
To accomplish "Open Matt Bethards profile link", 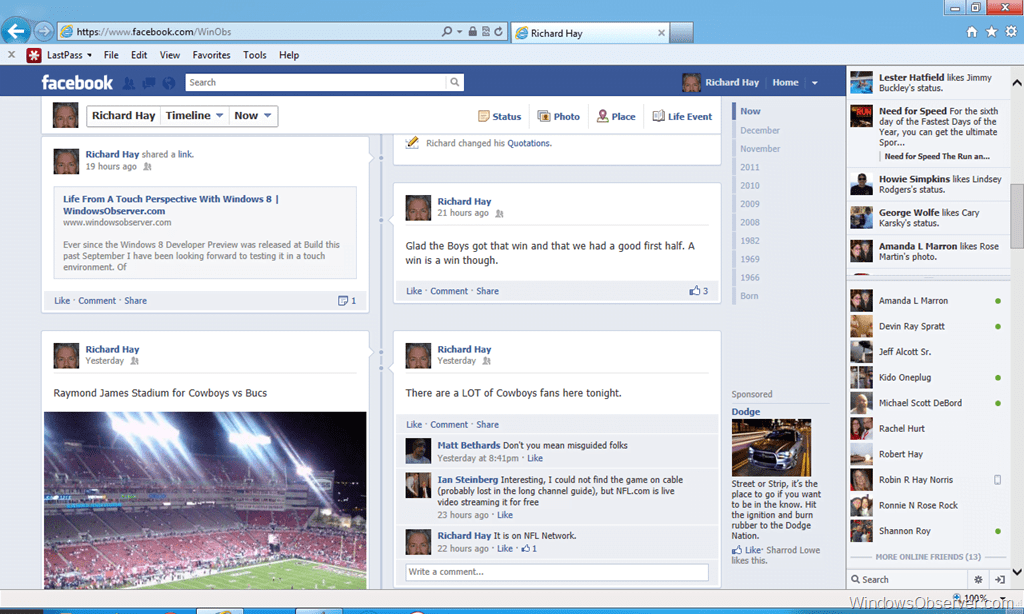I will pos(468,445).
